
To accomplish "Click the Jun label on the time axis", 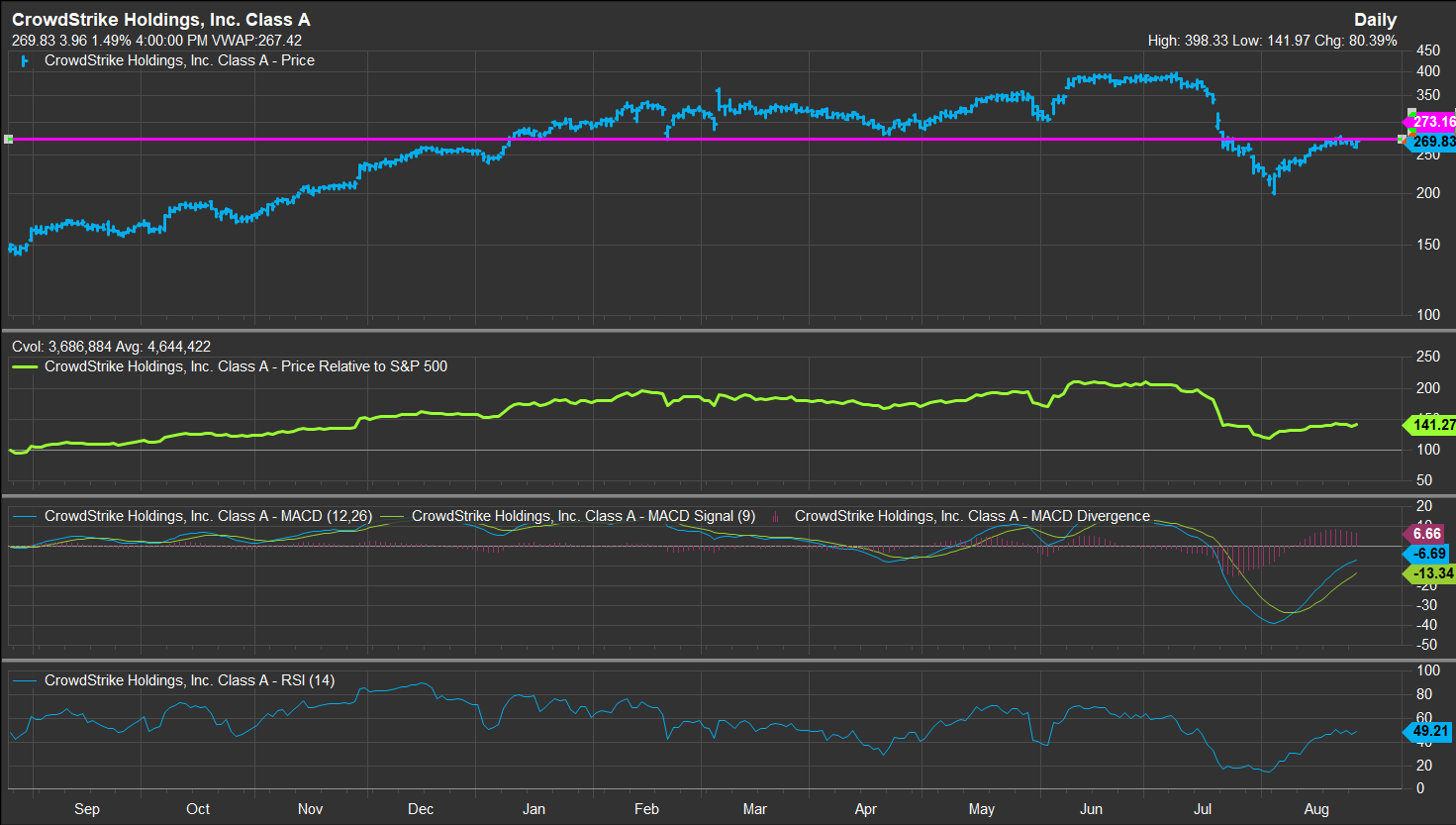I will 1091,809.
